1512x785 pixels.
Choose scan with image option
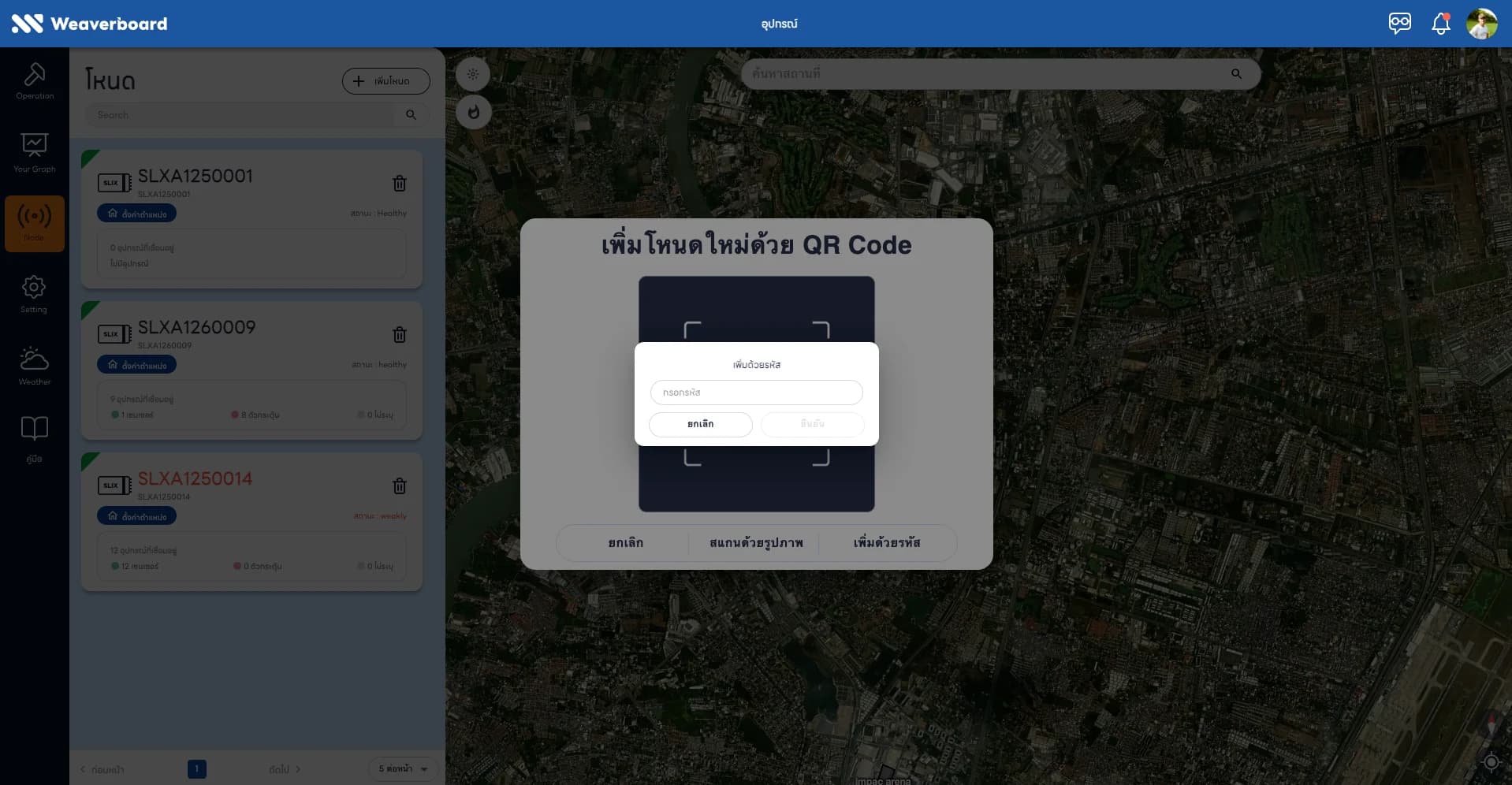(755, 543)
